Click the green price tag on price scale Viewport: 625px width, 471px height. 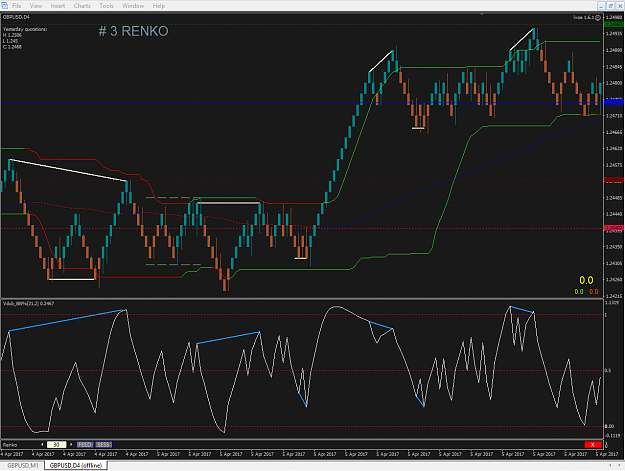click(x=614, y=24)
